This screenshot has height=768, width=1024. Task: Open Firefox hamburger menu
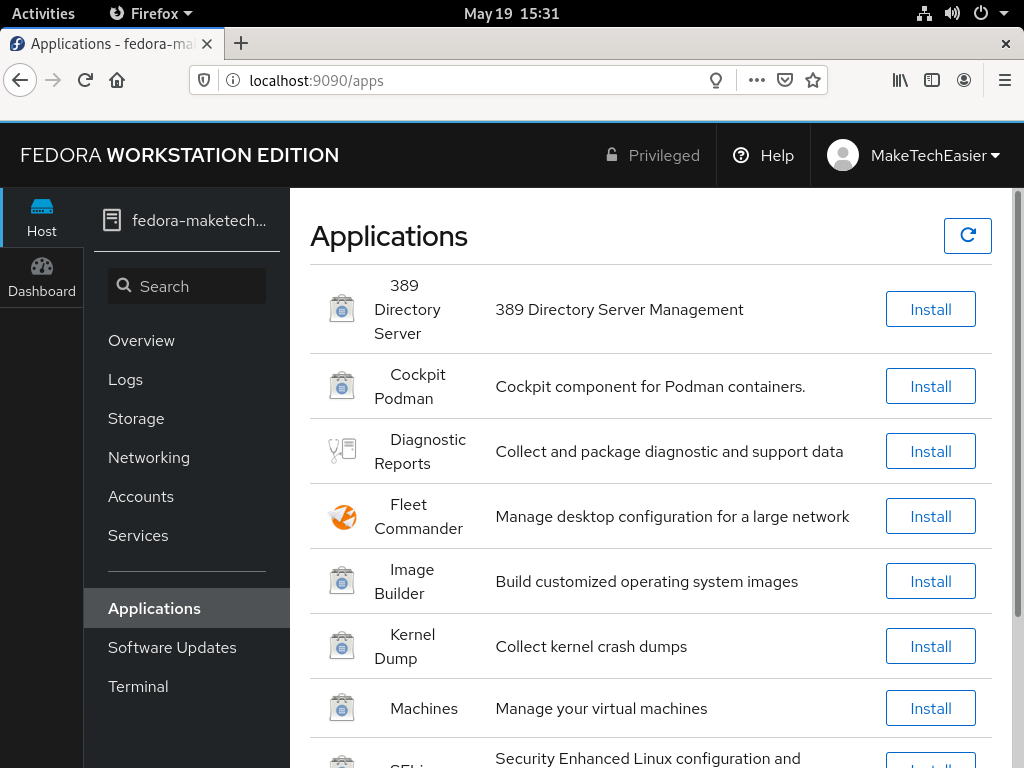tap(1005, 80)
